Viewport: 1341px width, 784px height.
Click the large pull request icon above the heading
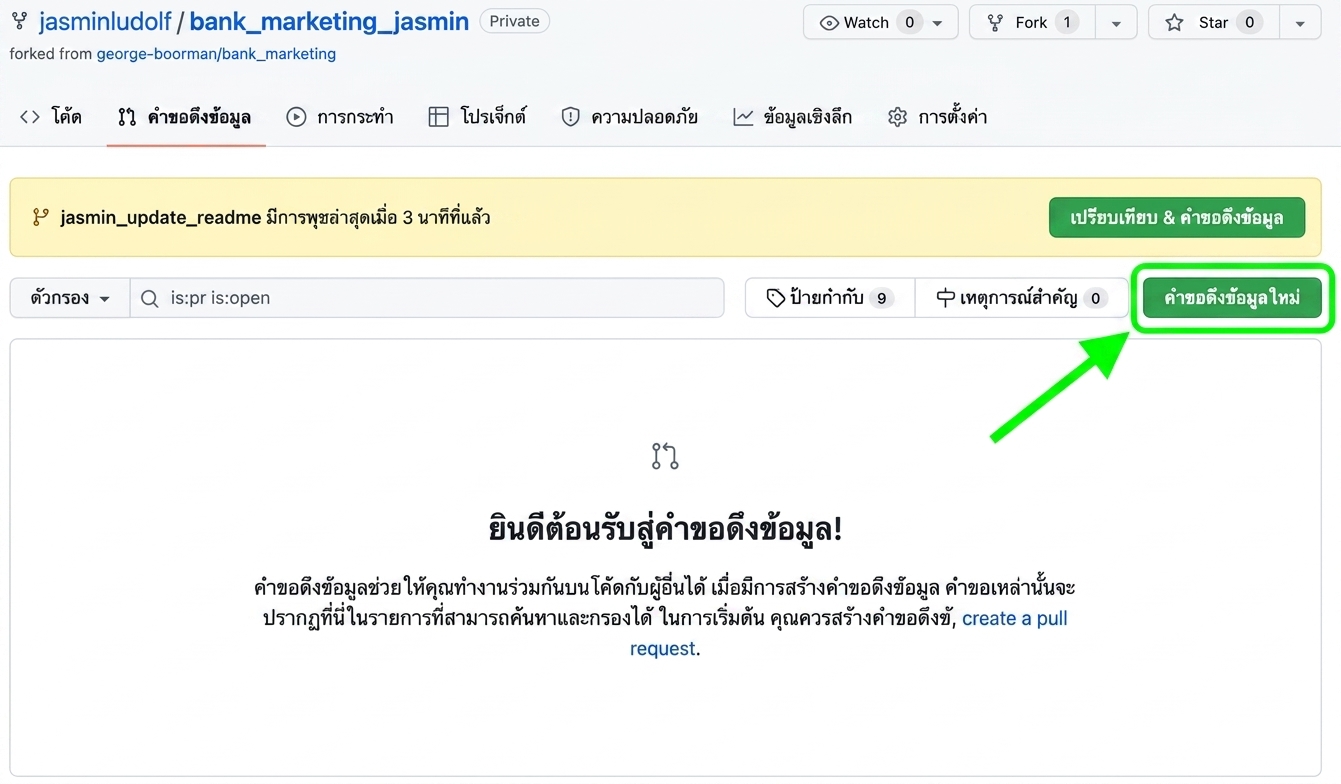[x=665, y=456]
